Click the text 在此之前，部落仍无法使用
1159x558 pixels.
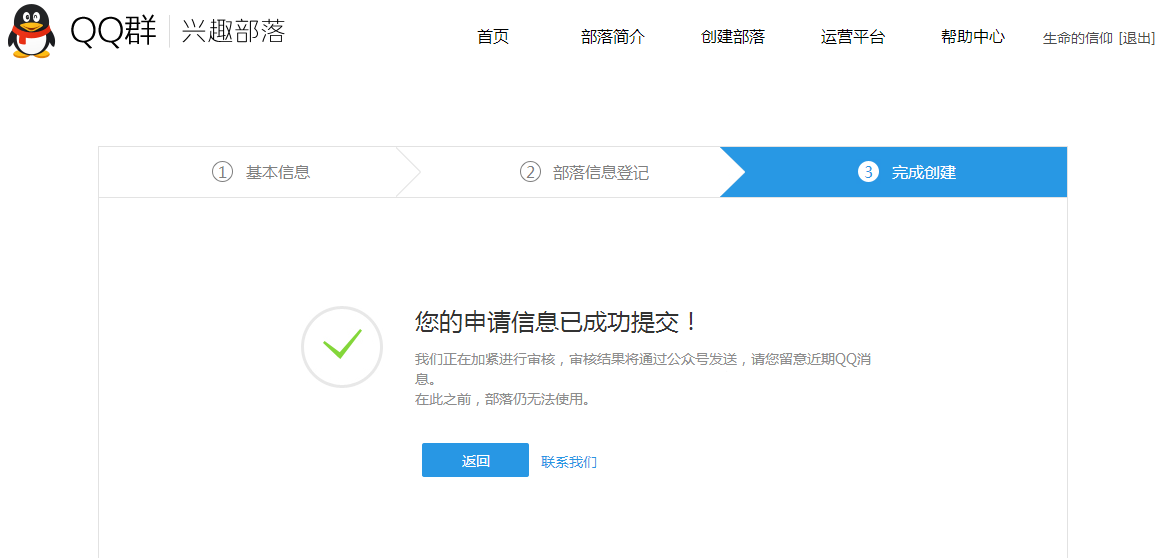point(502,400)
